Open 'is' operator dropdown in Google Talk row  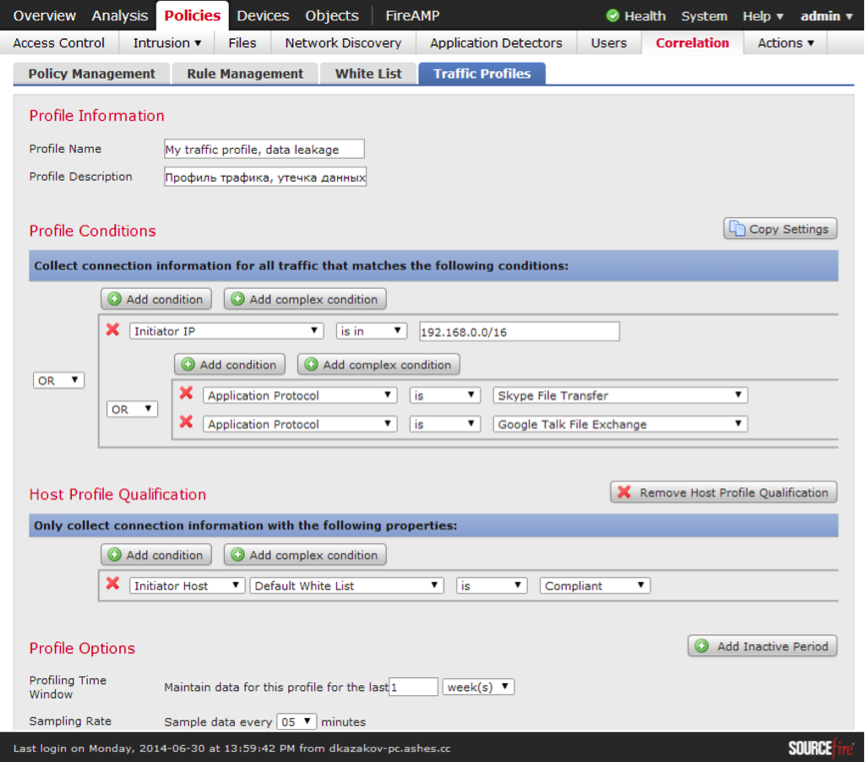pyautogui.click(x=445, y=424)
